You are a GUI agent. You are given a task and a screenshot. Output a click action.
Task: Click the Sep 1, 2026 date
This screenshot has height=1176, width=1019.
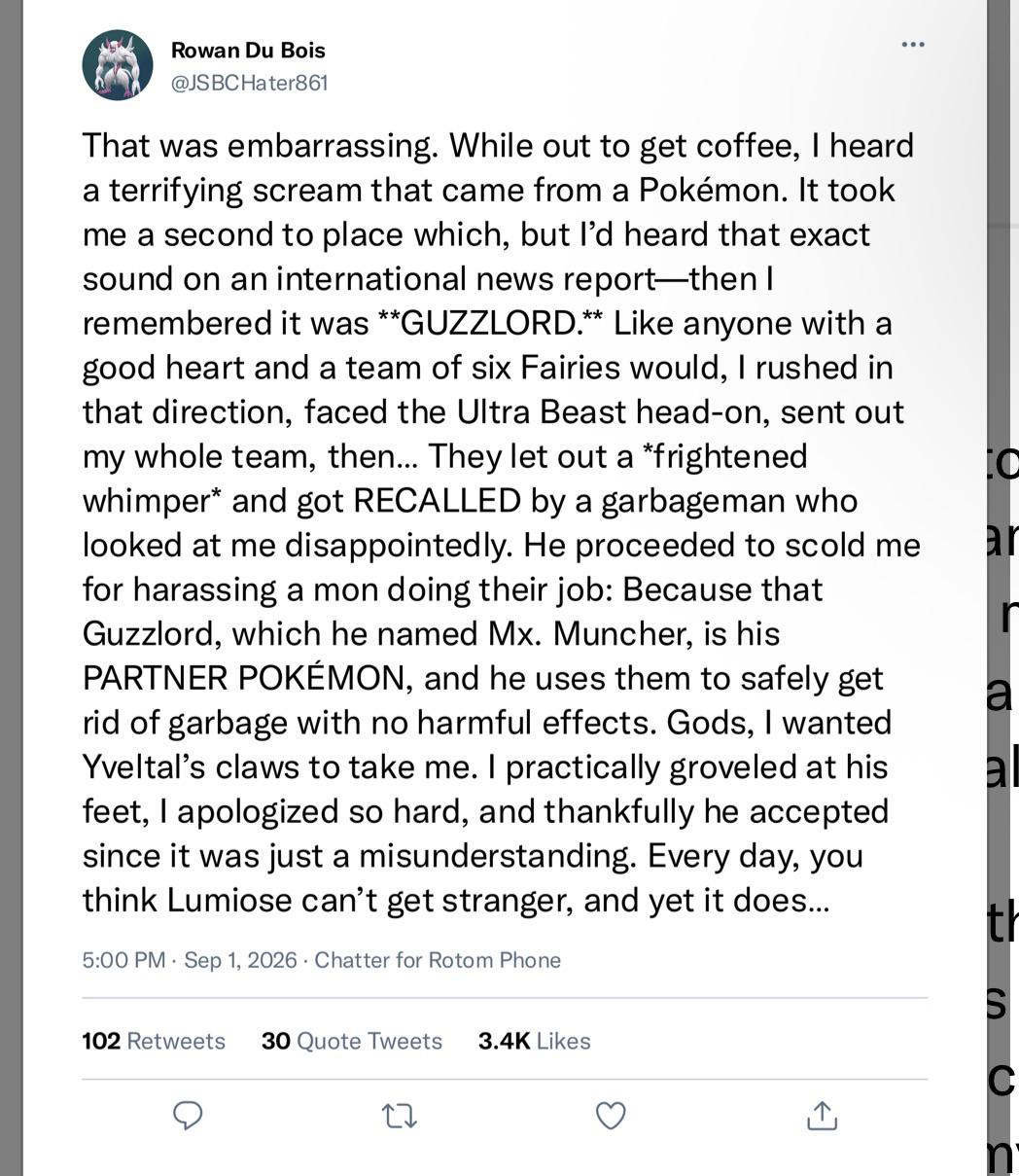click(240, 960)
